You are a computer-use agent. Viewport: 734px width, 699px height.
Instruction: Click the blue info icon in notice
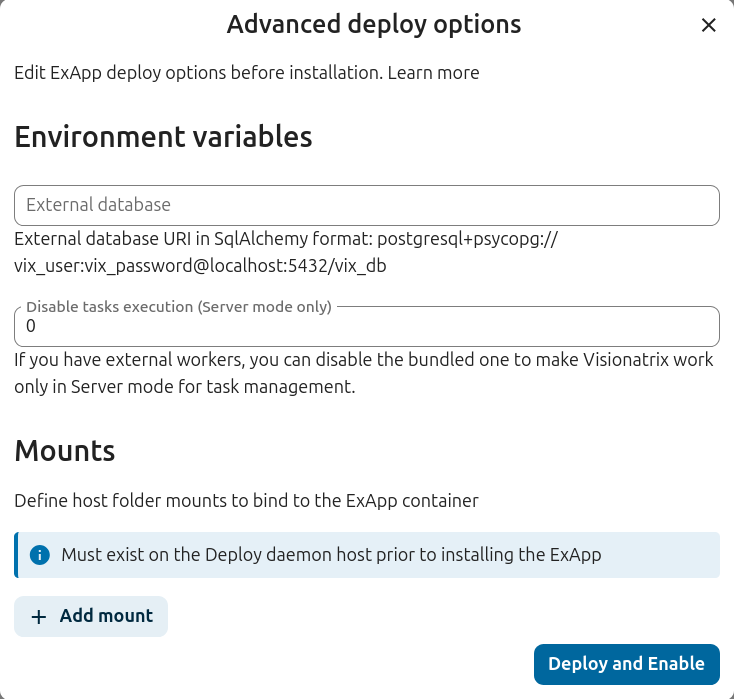pos(40,554)
